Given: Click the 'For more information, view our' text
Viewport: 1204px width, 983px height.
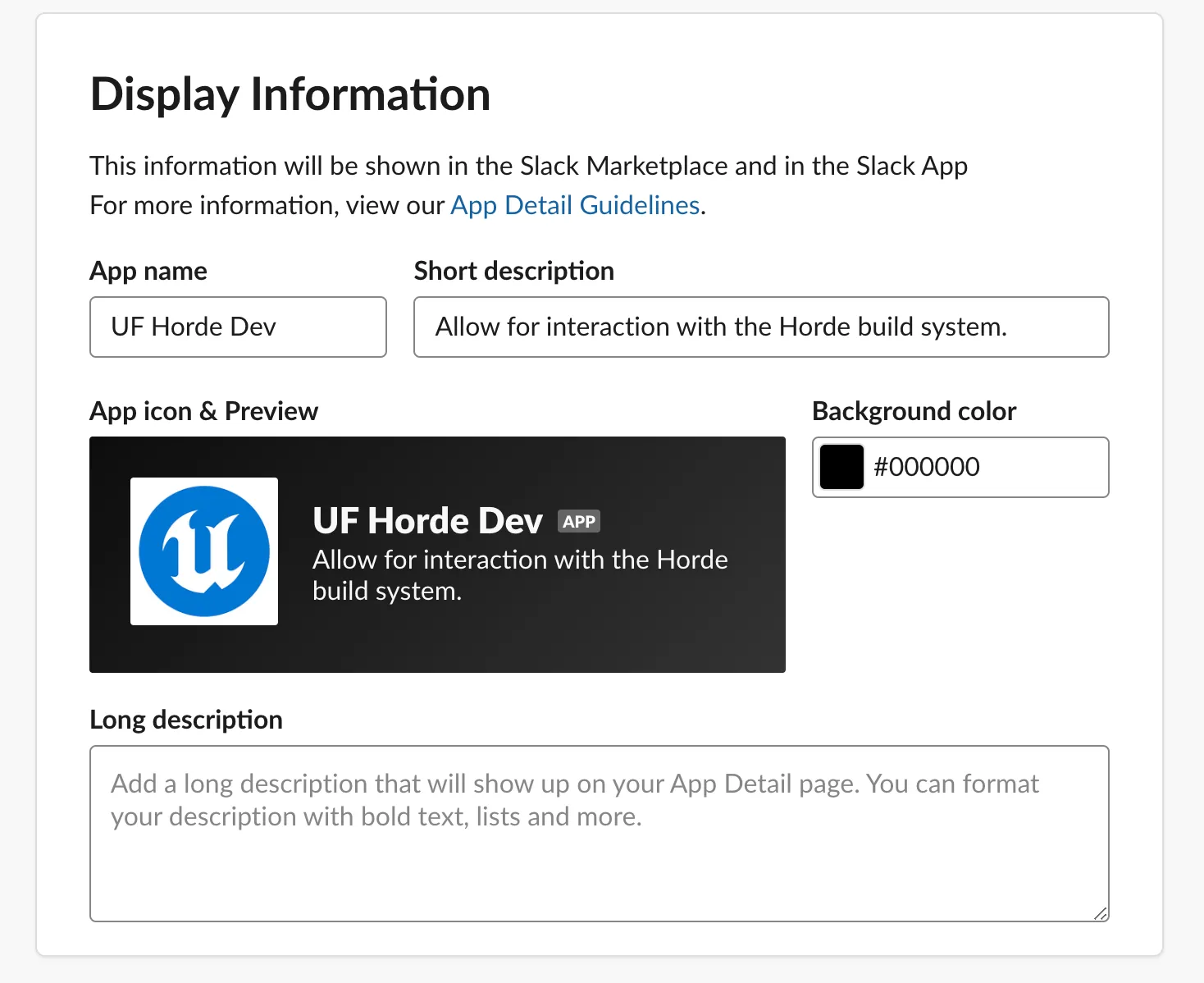Looking at the screenshot, I should click(267, 205).
